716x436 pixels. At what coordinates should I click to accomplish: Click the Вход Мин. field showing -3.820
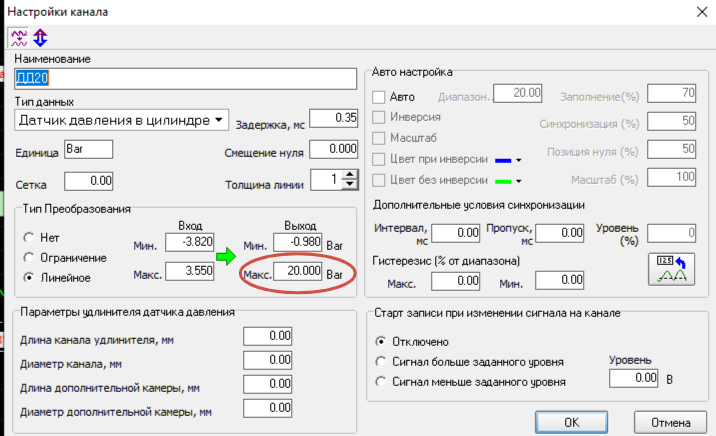(x=190, y=242)
